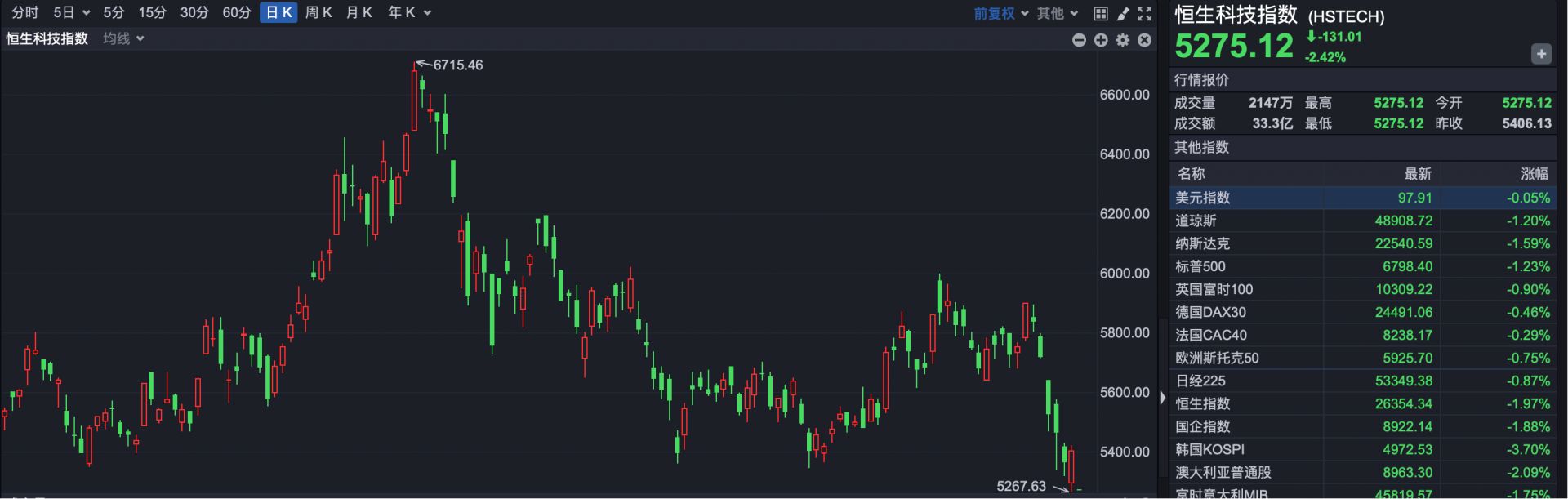This screenshot has height=499, width=1568.
Task: Enter fullscreen chart mode
Action: click(1145, 13)
